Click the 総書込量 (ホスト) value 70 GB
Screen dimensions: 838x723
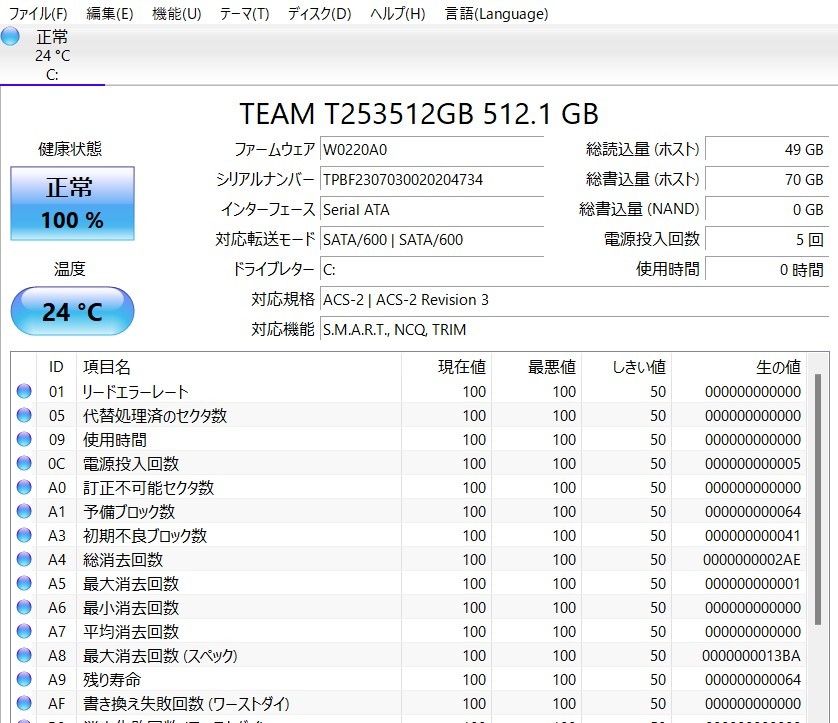[767, 180]
